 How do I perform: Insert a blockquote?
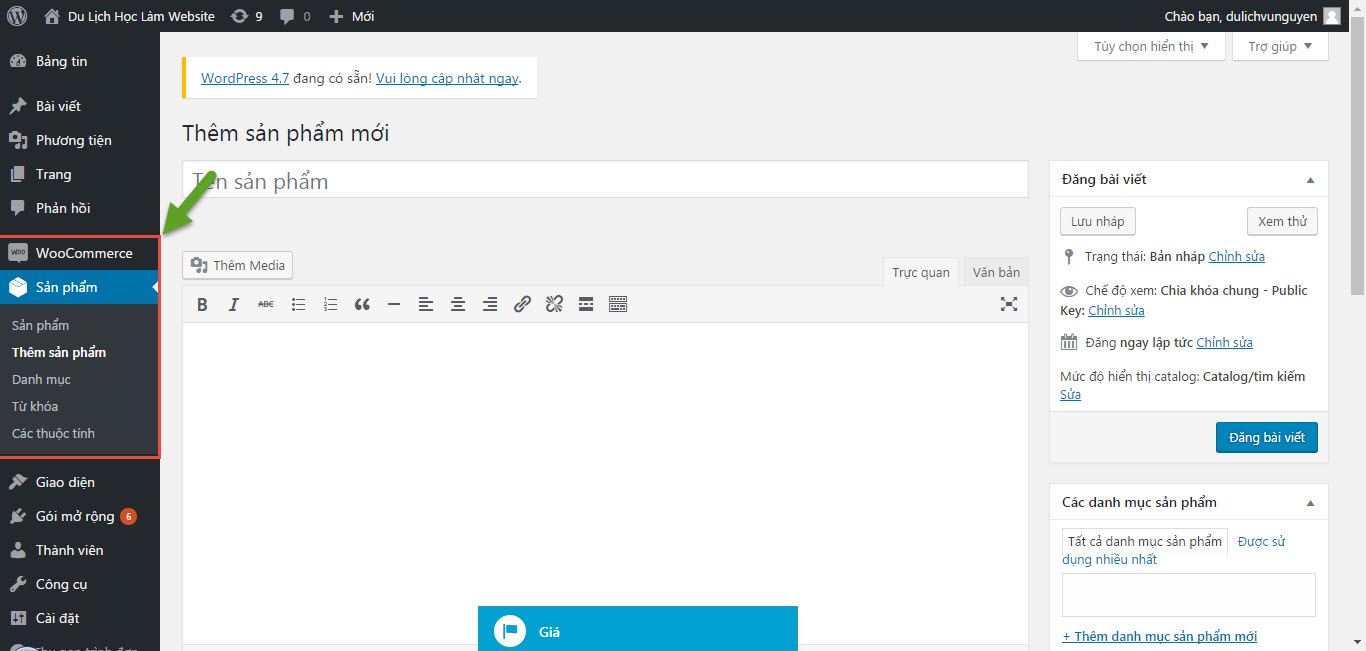point(362,304)
